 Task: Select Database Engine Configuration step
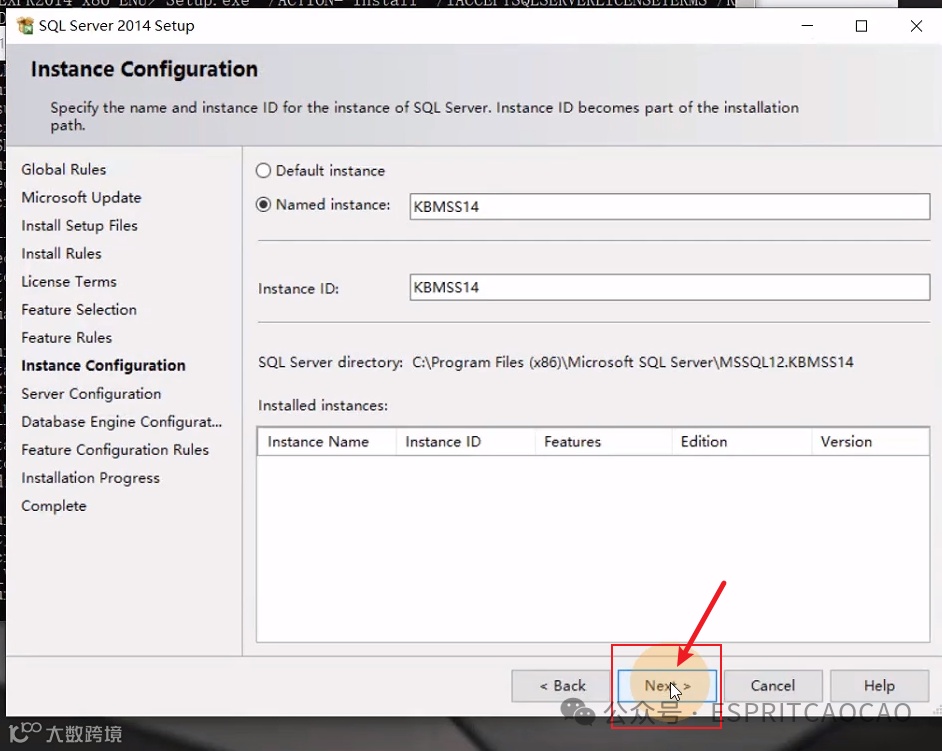tap(121, 422)
